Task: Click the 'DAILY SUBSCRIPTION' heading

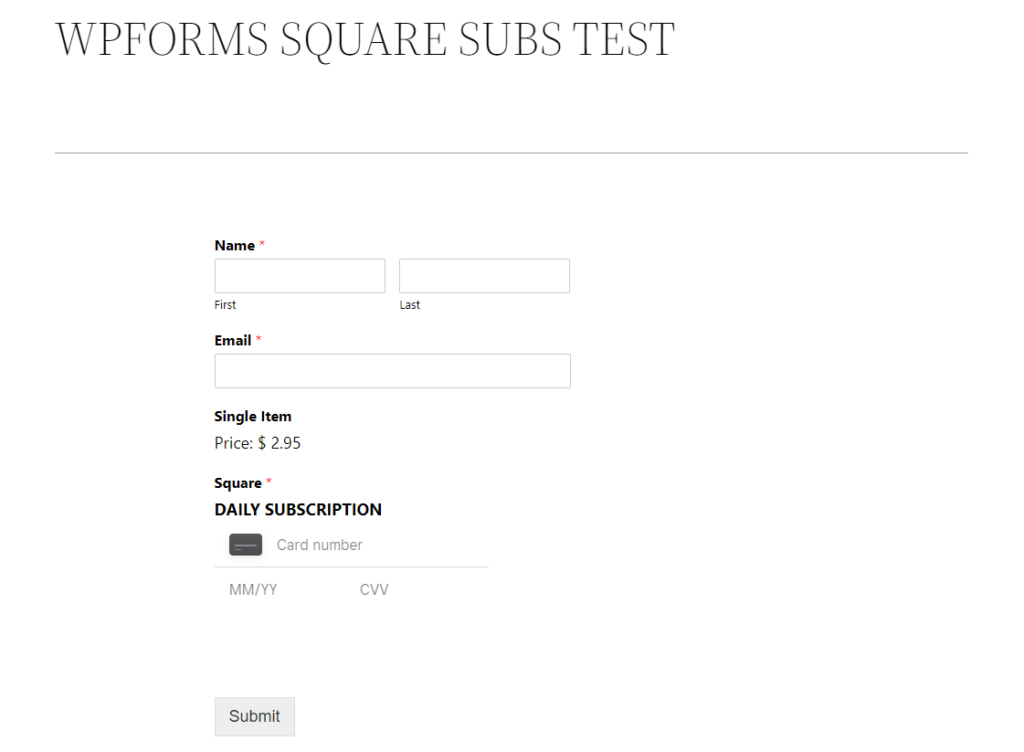Action: (x=298, y=510)
